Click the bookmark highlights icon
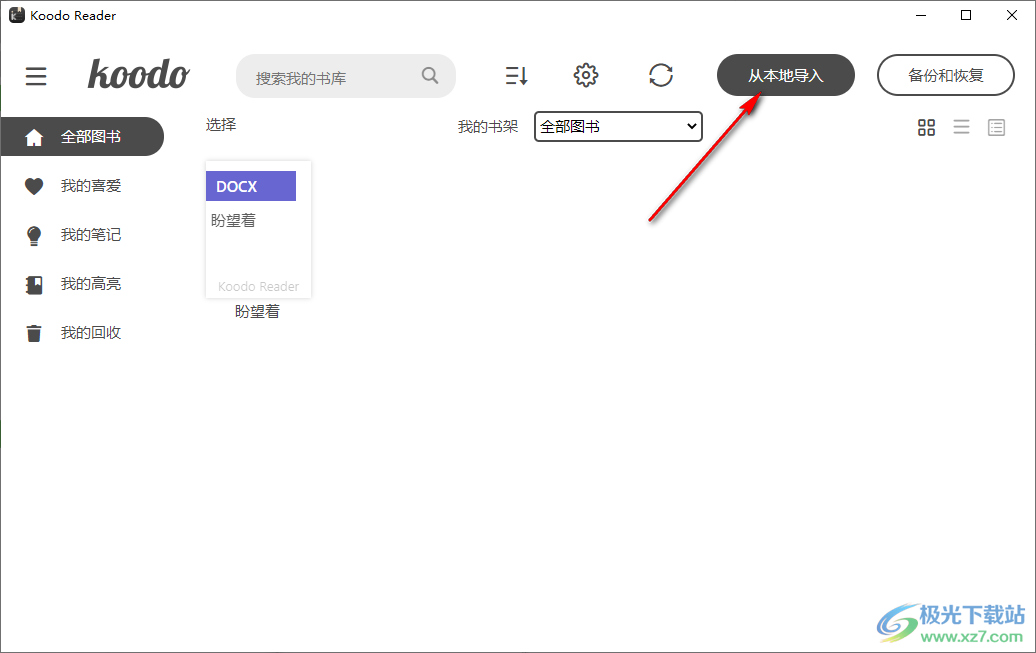The width and height of the screenshot is (1036, 653). click(34, 285)
